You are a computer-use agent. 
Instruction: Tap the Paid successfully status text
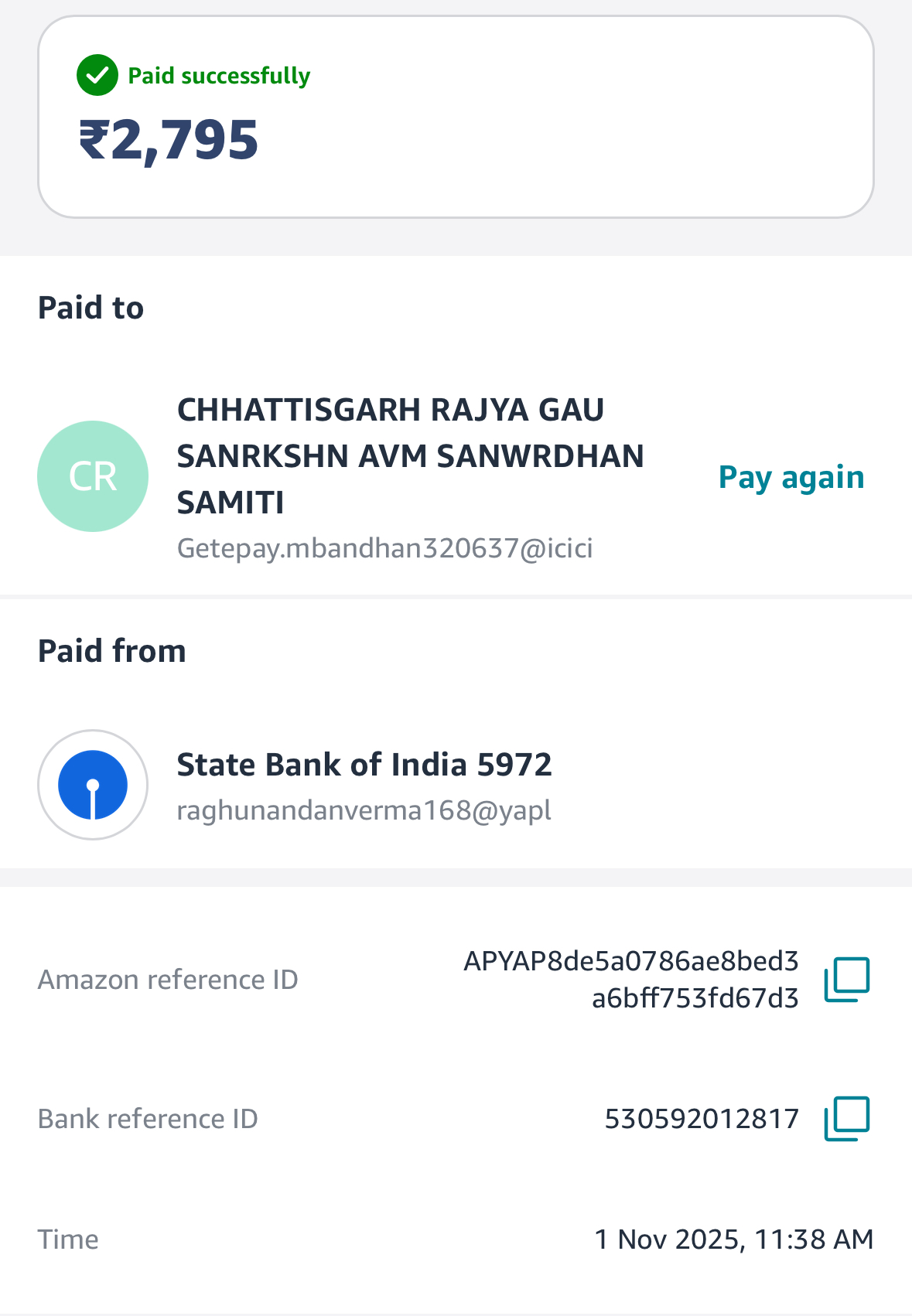219,76
